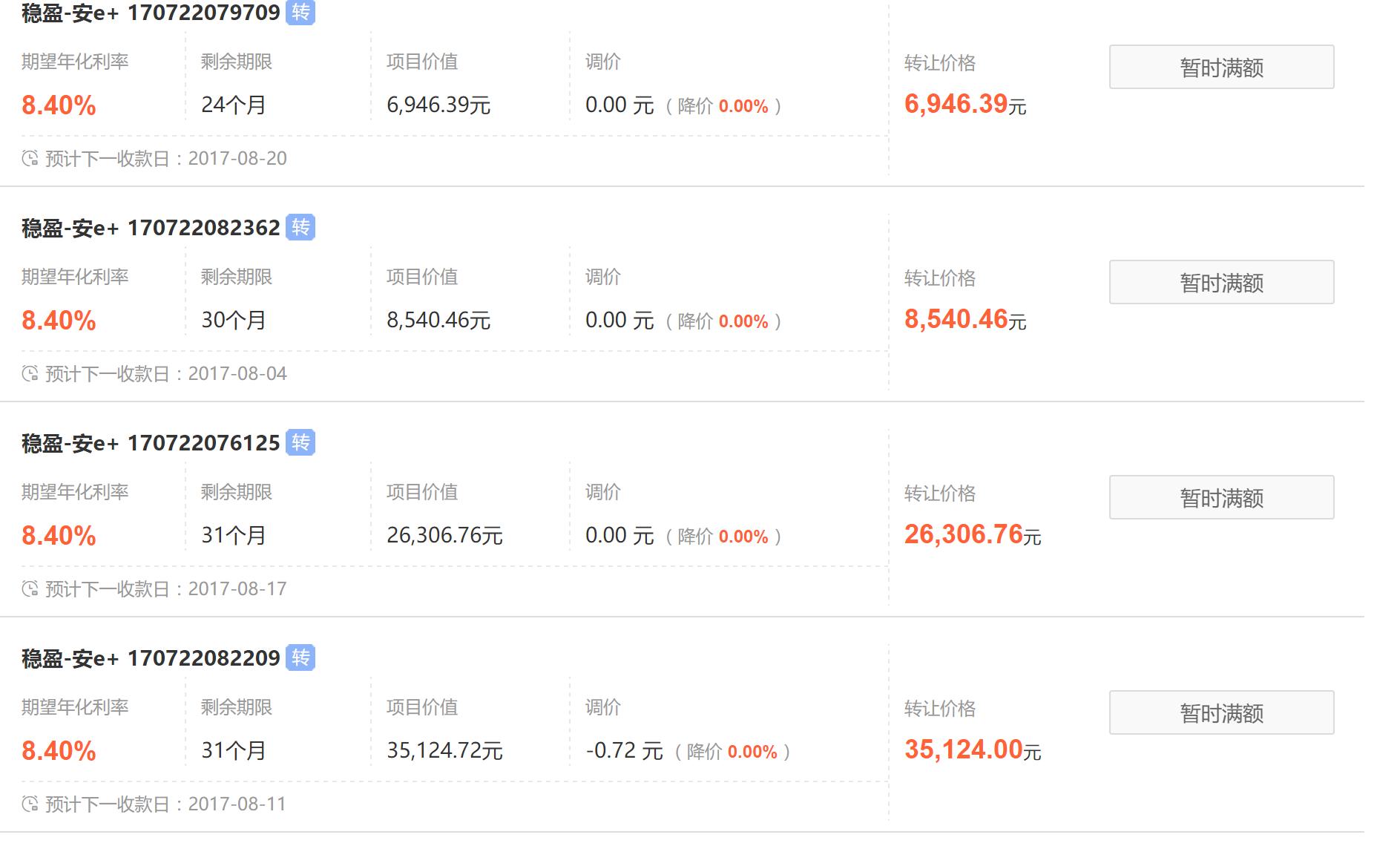Click the clock icon next to date 2017-08-11
Image resolution: width=1400 pixels, height=846 pixels.
click(29, 804)
